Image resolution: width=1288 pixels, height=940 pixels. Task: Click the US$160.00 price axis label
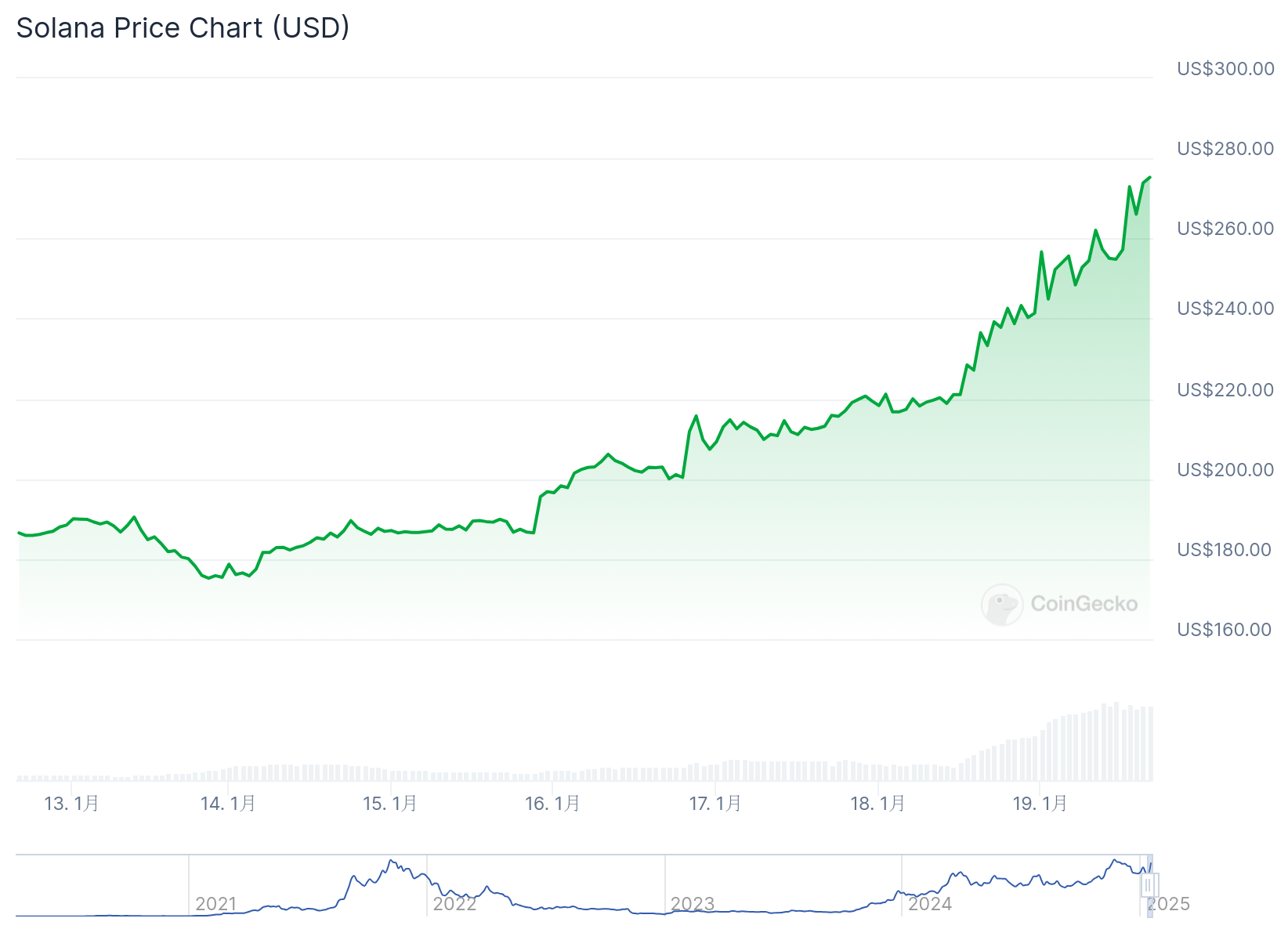point(1224,630)
